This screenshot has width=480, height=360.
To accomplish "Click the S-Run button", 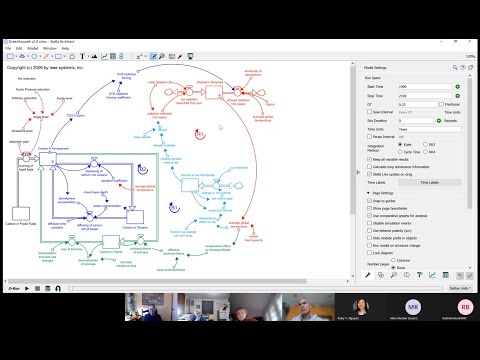I will click(x=14, y=288).
